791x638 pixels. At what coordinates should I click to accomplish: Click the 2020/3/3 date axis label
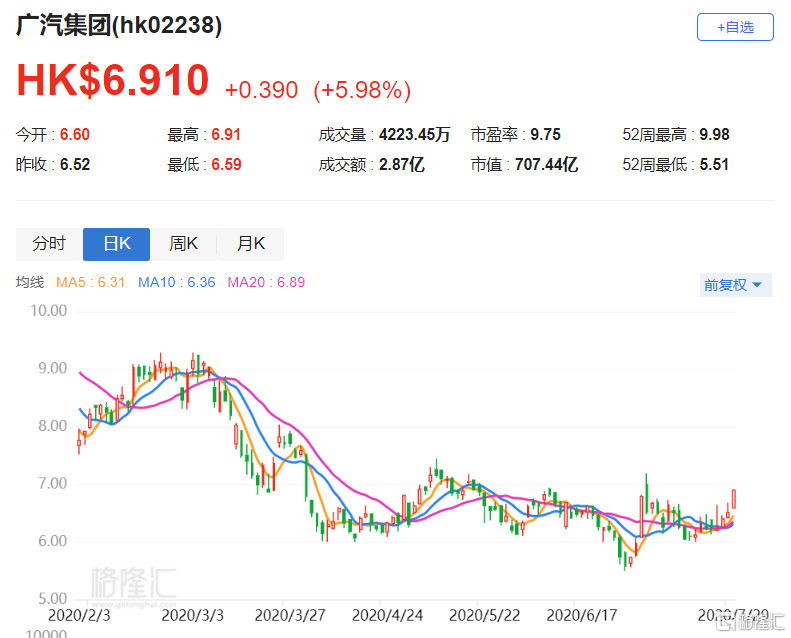click(192, 615)
